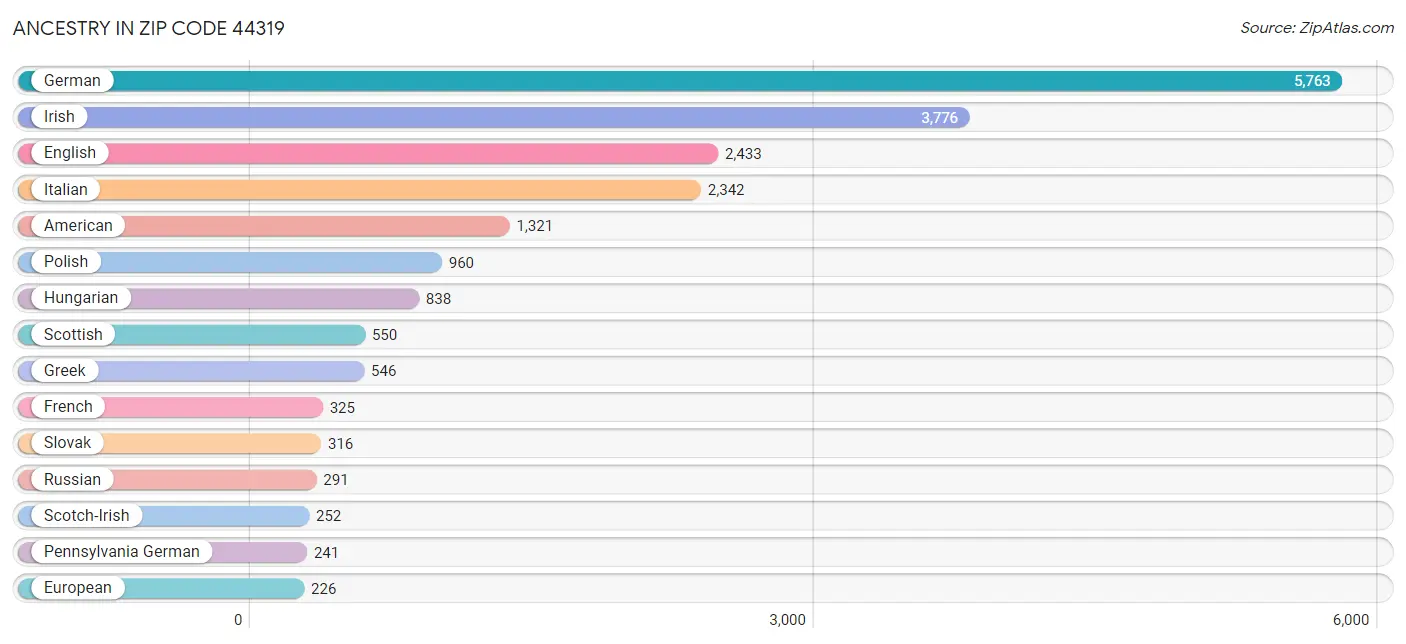Select the Russian ancestry label
This screenshot has height=644, width=1406.
[x=72, y=480]
